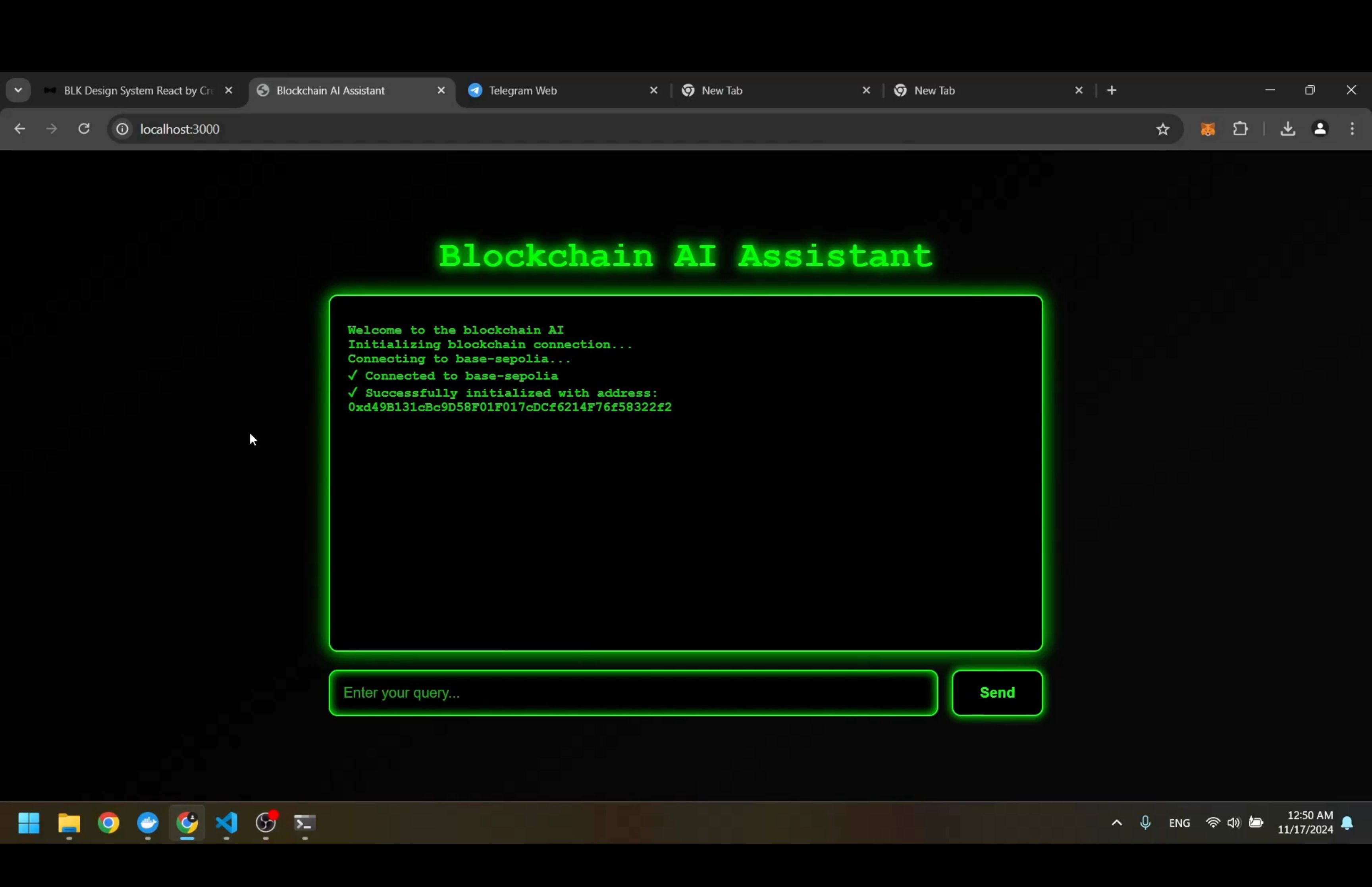Restore down the Chrome window
Viewport: 1372px width, 887px height.
click(x=1310, y=90)
